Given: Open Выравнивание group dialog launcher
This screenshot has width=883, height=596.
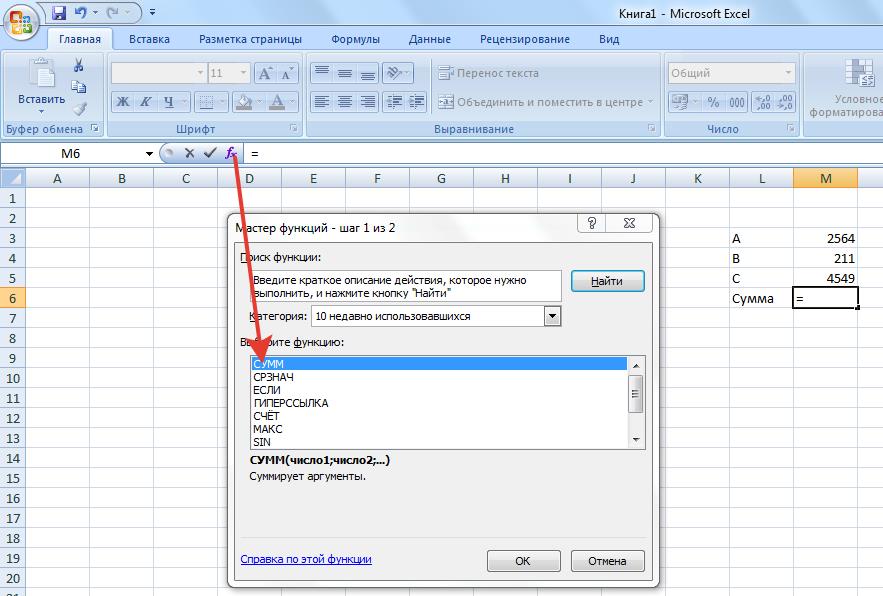Looking at the screenshot, I should coord(652,128).
